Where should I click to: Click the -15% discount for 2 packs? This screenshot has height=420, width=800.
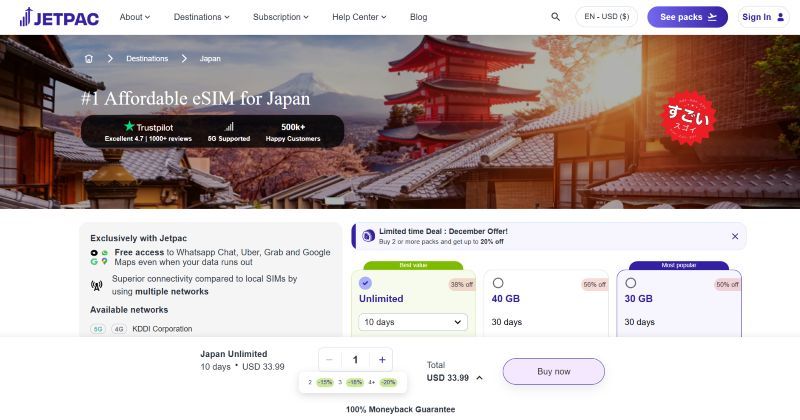(x=325, y=382)
